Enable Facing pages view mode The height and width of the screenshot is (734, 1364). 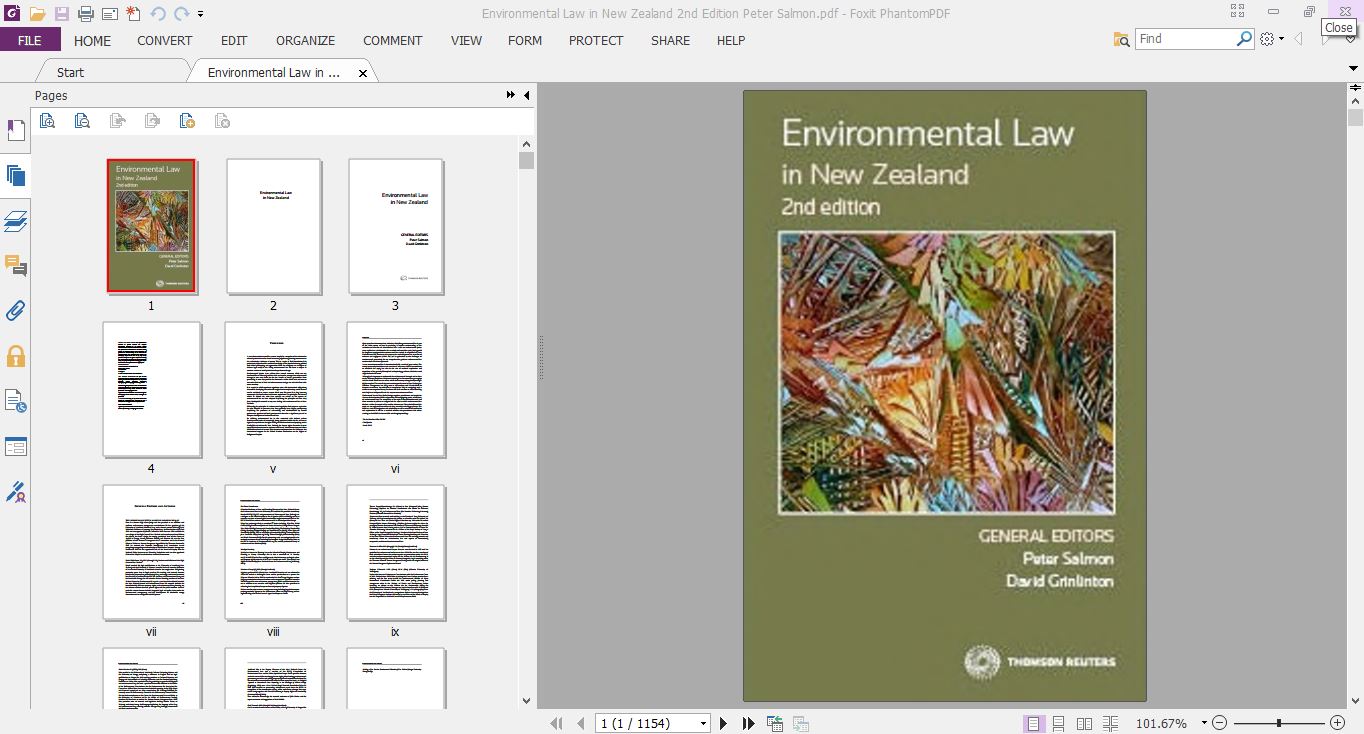1084,723
